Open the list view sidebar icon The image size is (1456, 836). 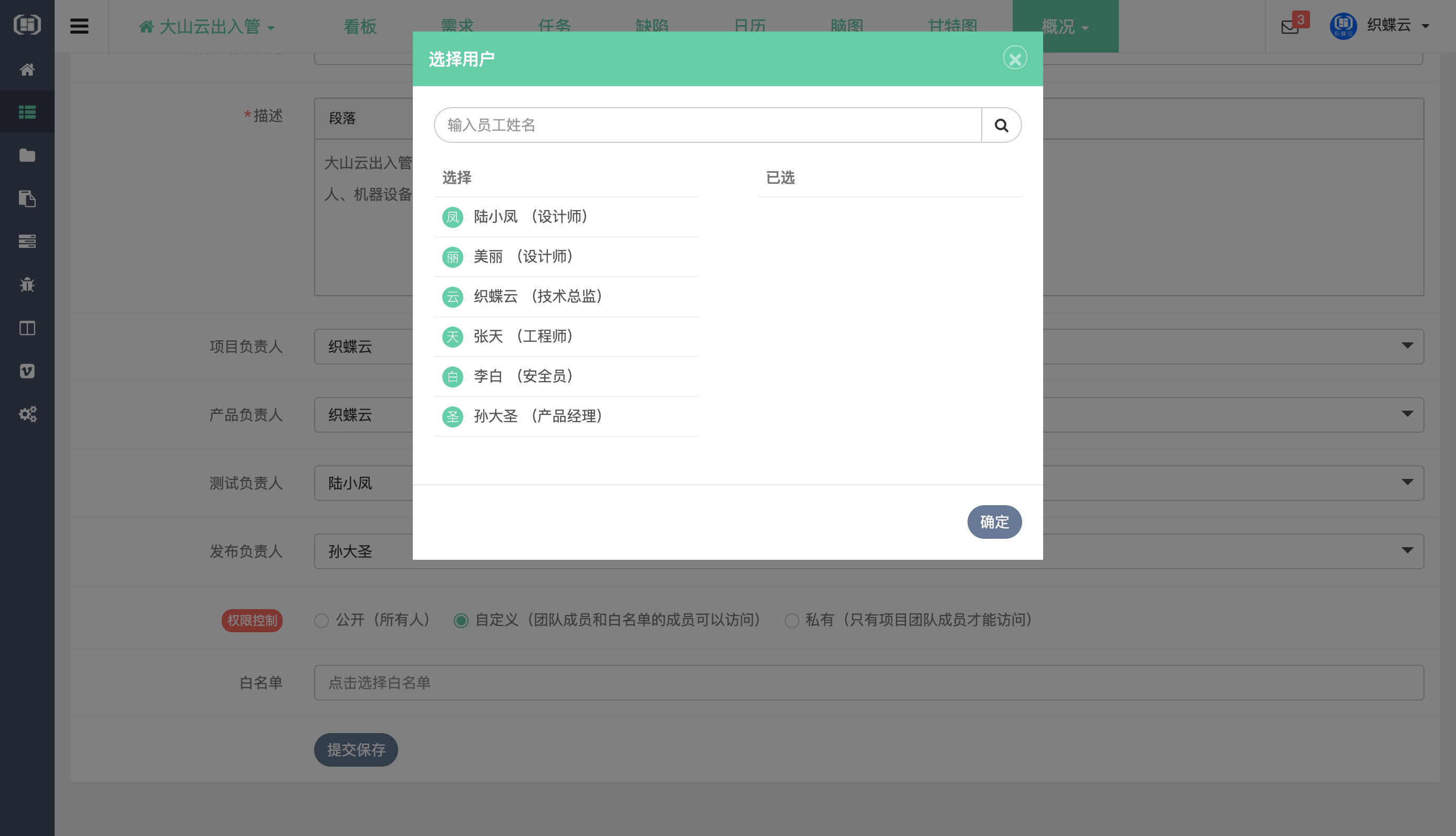27,112
